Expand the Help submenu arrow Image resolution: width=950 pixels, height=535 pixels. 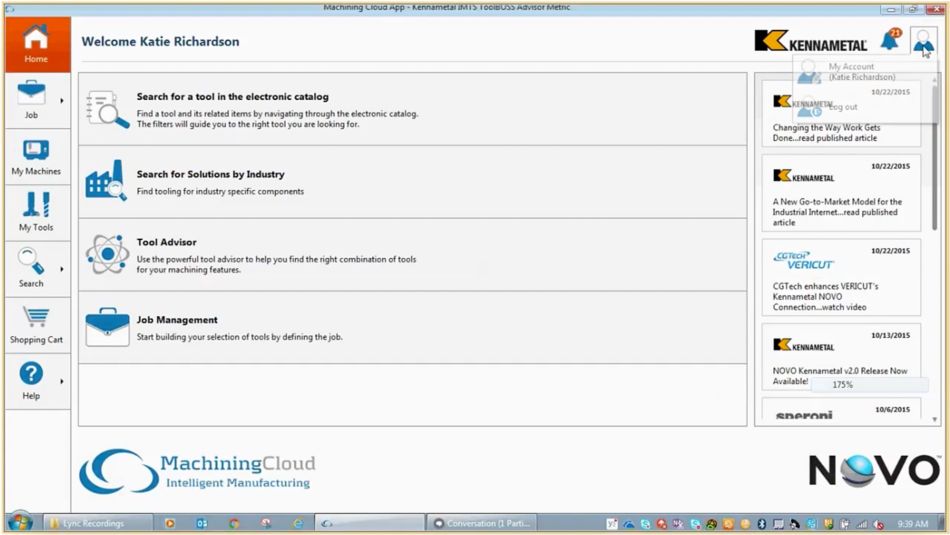click(x=62, y=381)
